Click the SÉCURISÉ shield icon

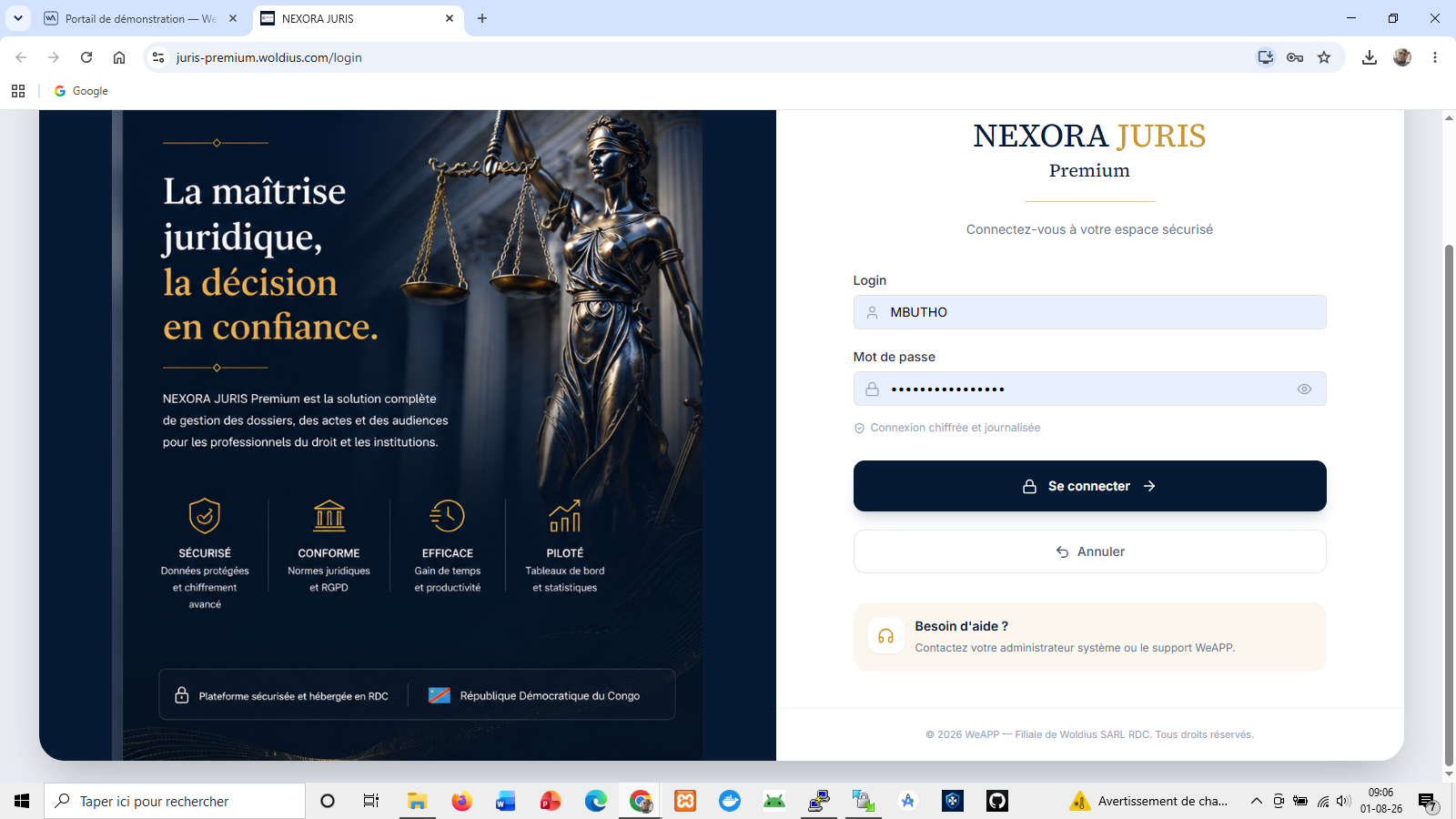pyautogui.click(x=205, y=516)
